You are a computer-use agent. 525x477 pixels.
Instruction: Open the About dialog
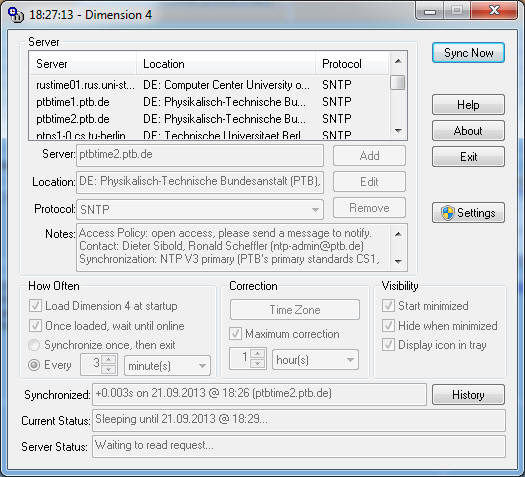click(468, 131)
